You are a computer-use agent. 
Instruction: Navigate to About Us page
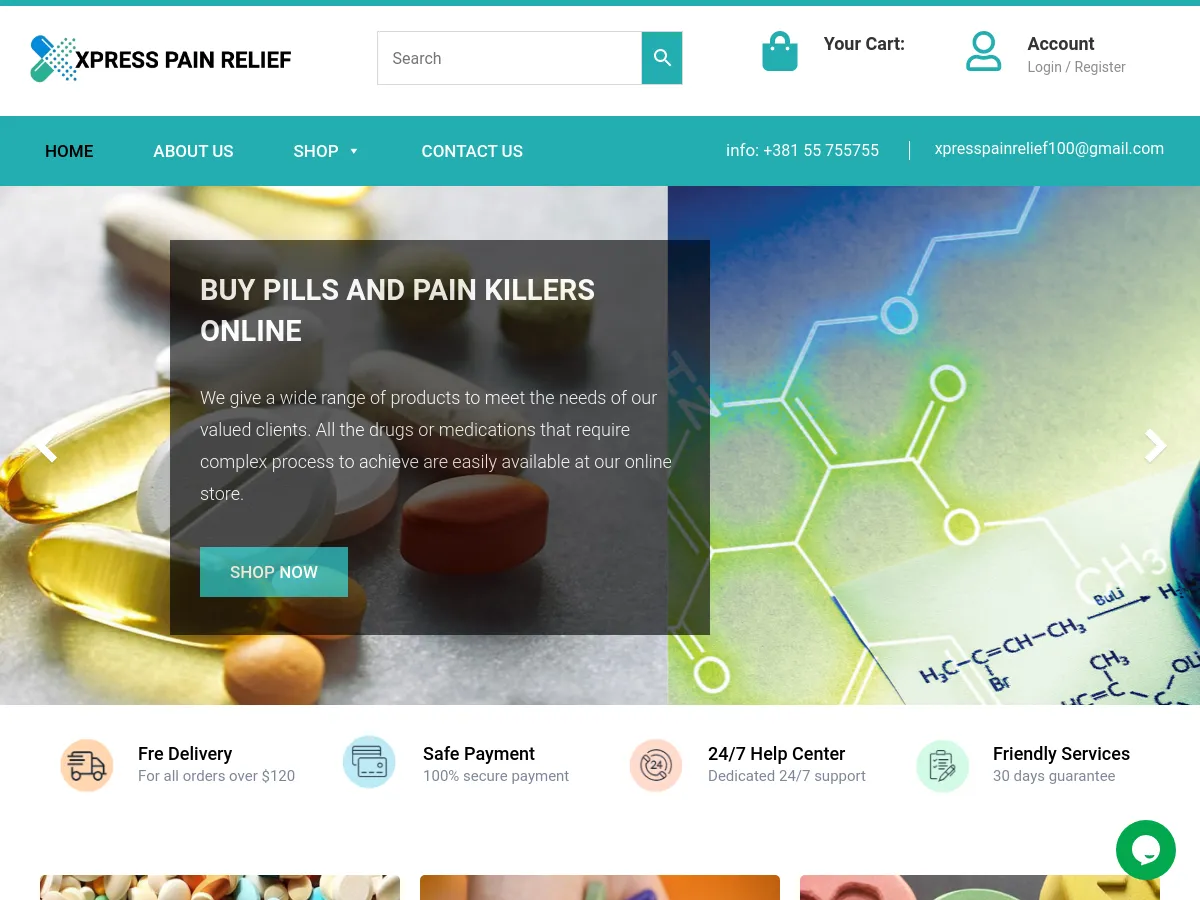pos(193,151)
